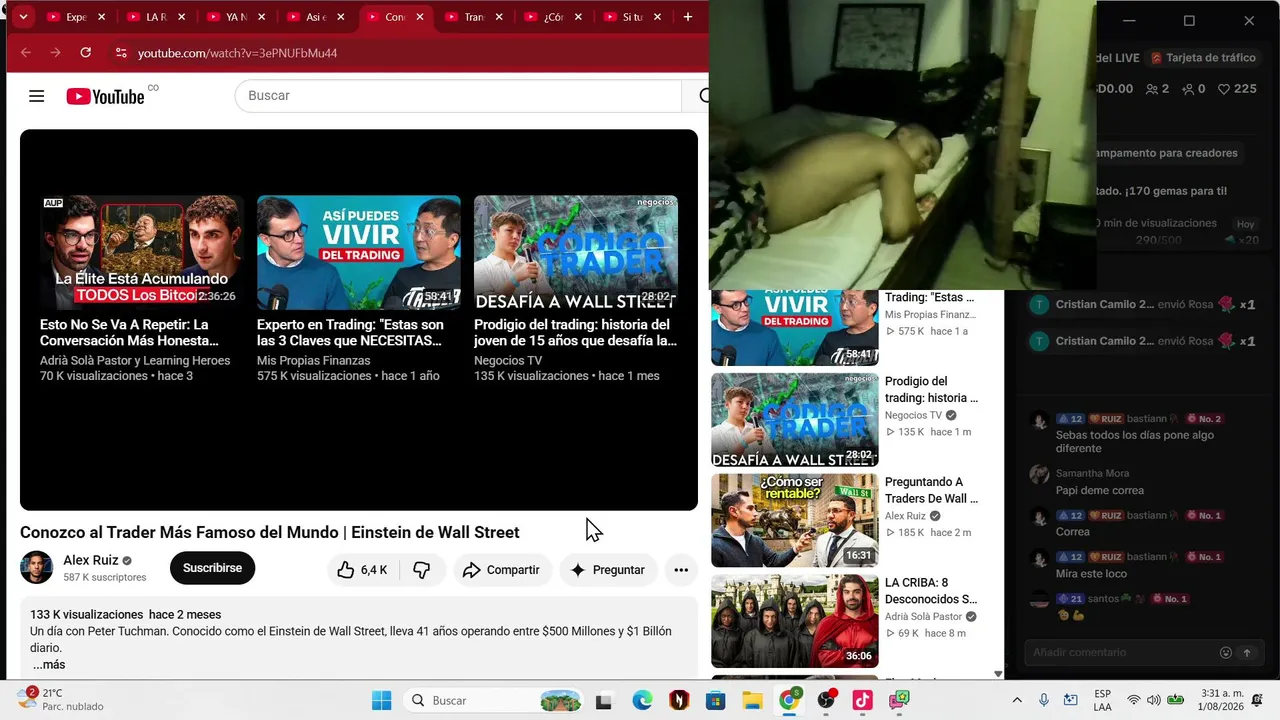Open the Wi-Fi network icon in tray
The image size is (1280, 720).
1133,700
